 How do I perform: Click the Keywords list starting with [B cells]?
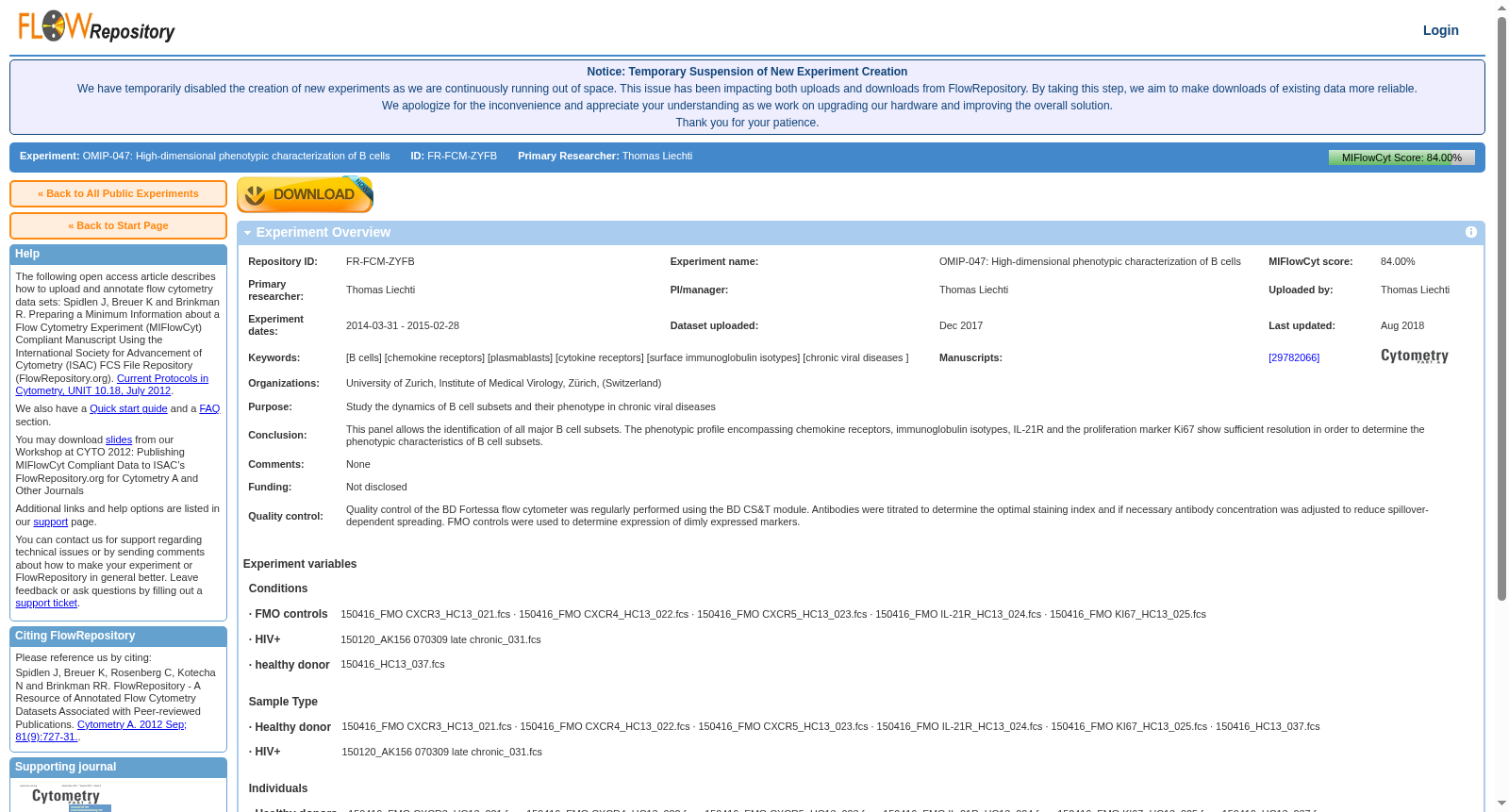[627, 357]
